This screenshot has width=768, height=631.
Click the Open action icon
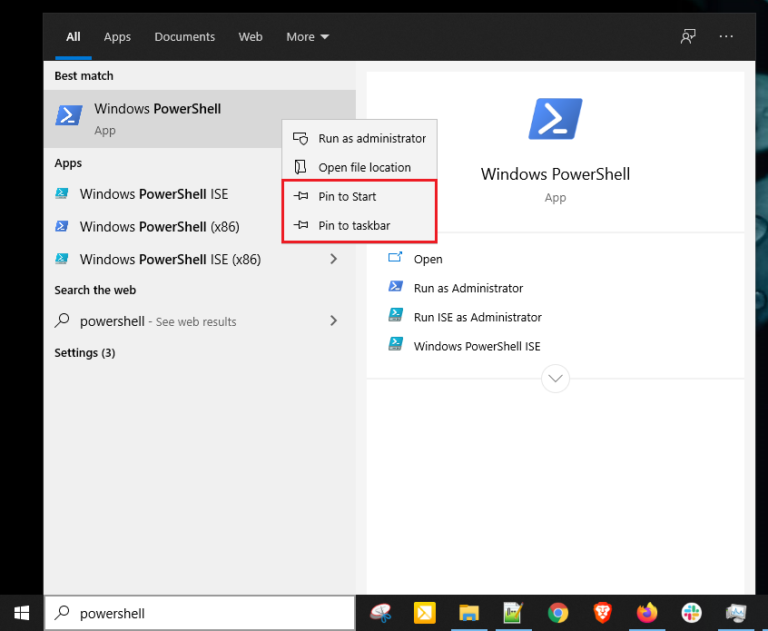pyautogui.click(x=395, y=257)
